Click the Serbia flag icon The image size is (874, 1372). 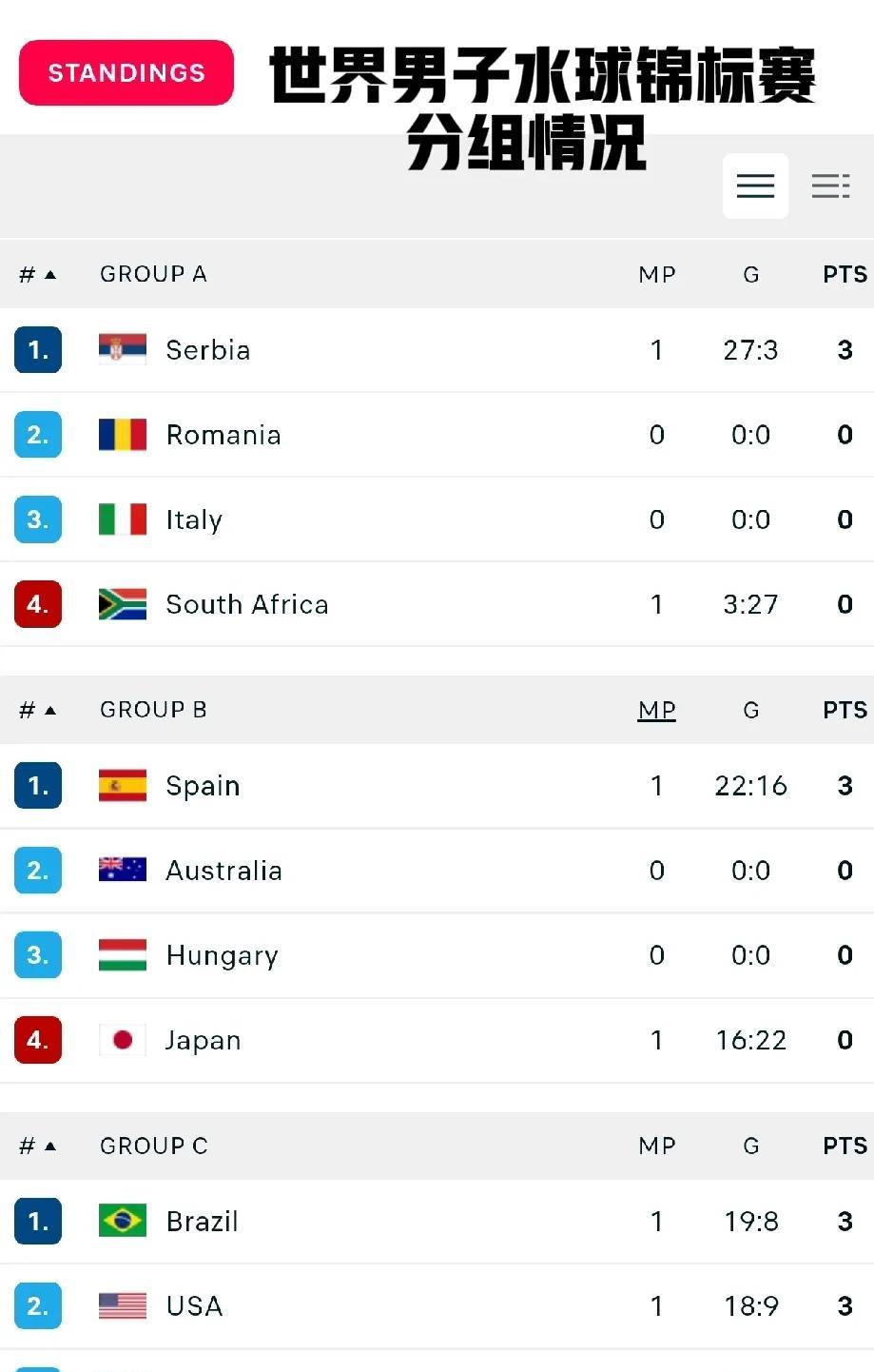click(123, 349)
